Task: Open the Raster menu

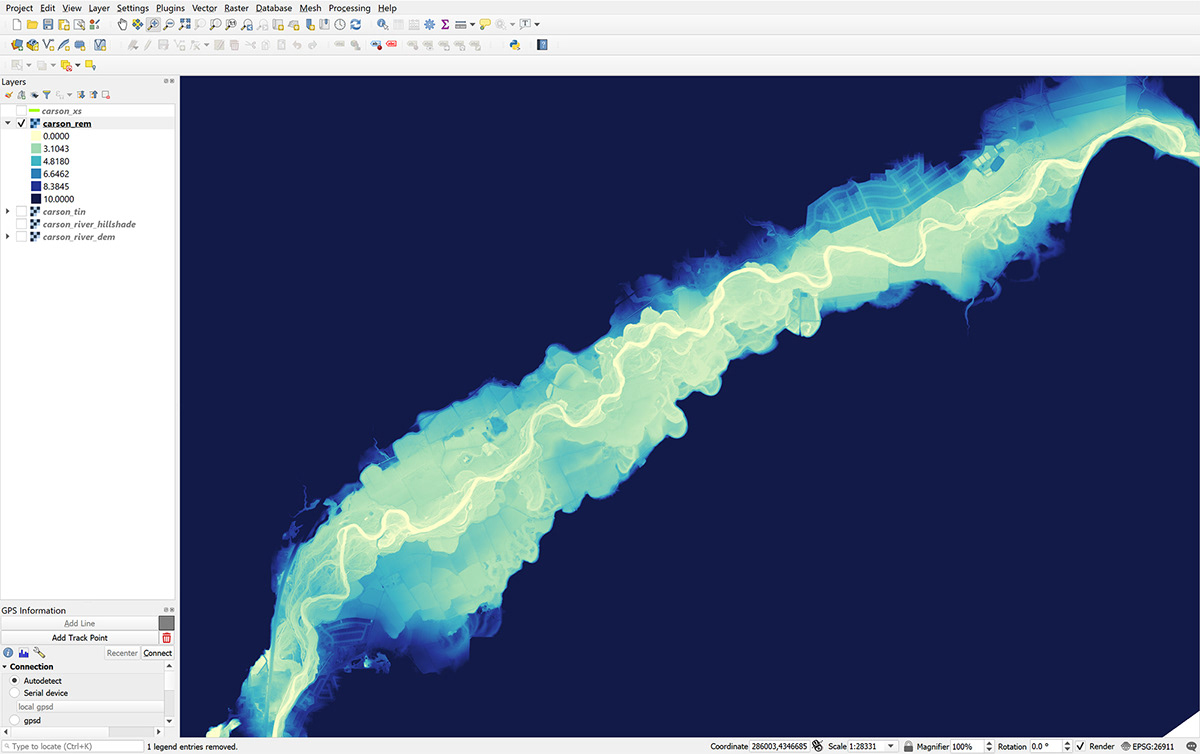Action: (x=236, y=7)
